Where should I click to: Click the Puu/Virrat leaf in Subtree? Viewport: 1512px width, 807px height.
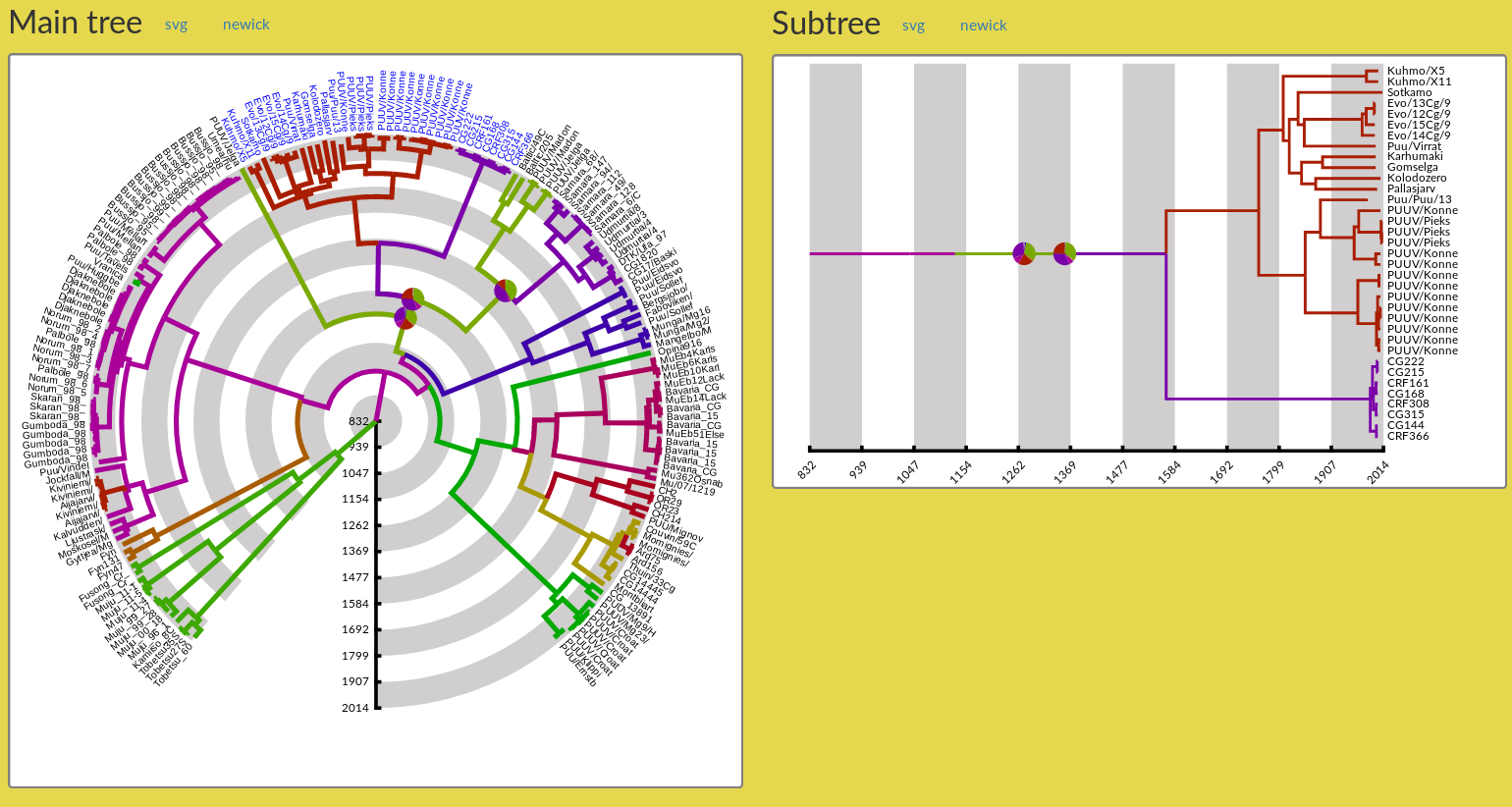click(1414, 146)
